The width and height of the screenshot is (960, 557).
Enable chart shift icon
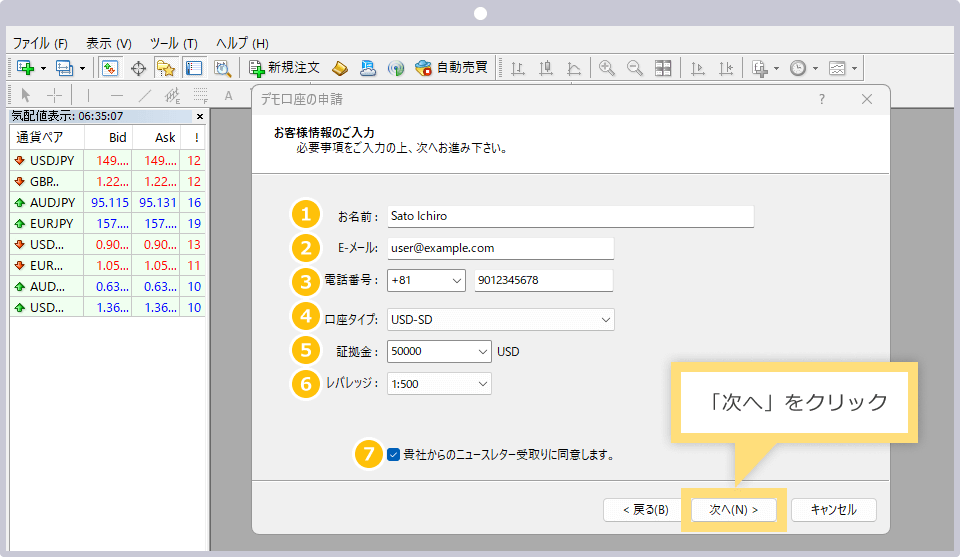726,68
